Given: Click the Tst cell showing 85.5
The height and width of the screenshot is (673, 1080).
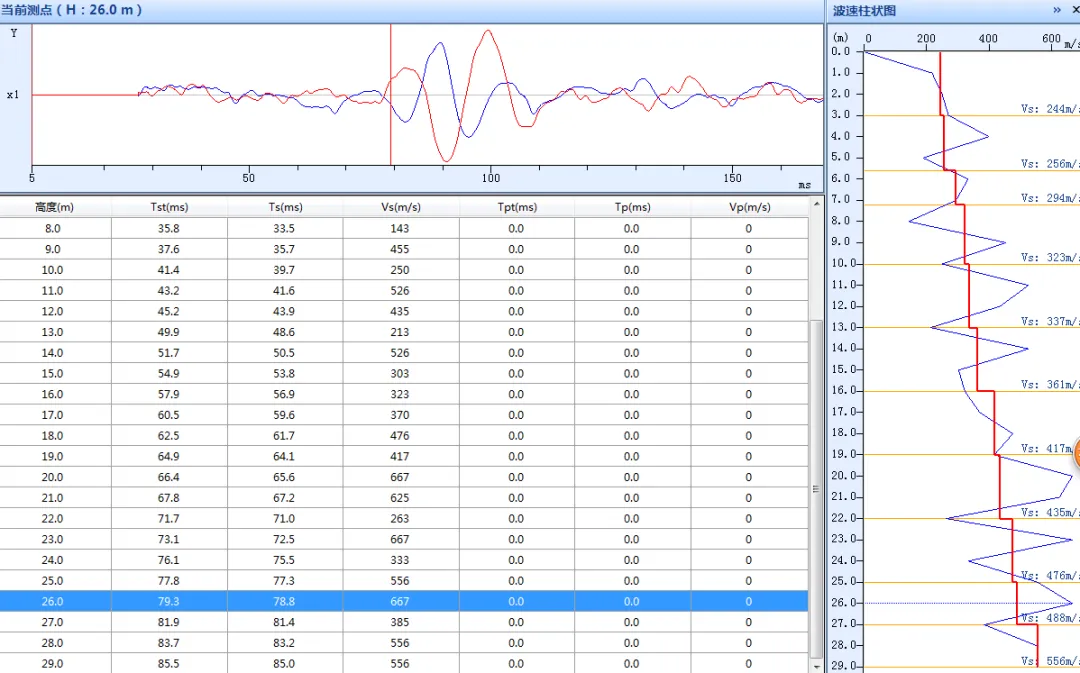Looking at the screenshot, I should [168, 663].
